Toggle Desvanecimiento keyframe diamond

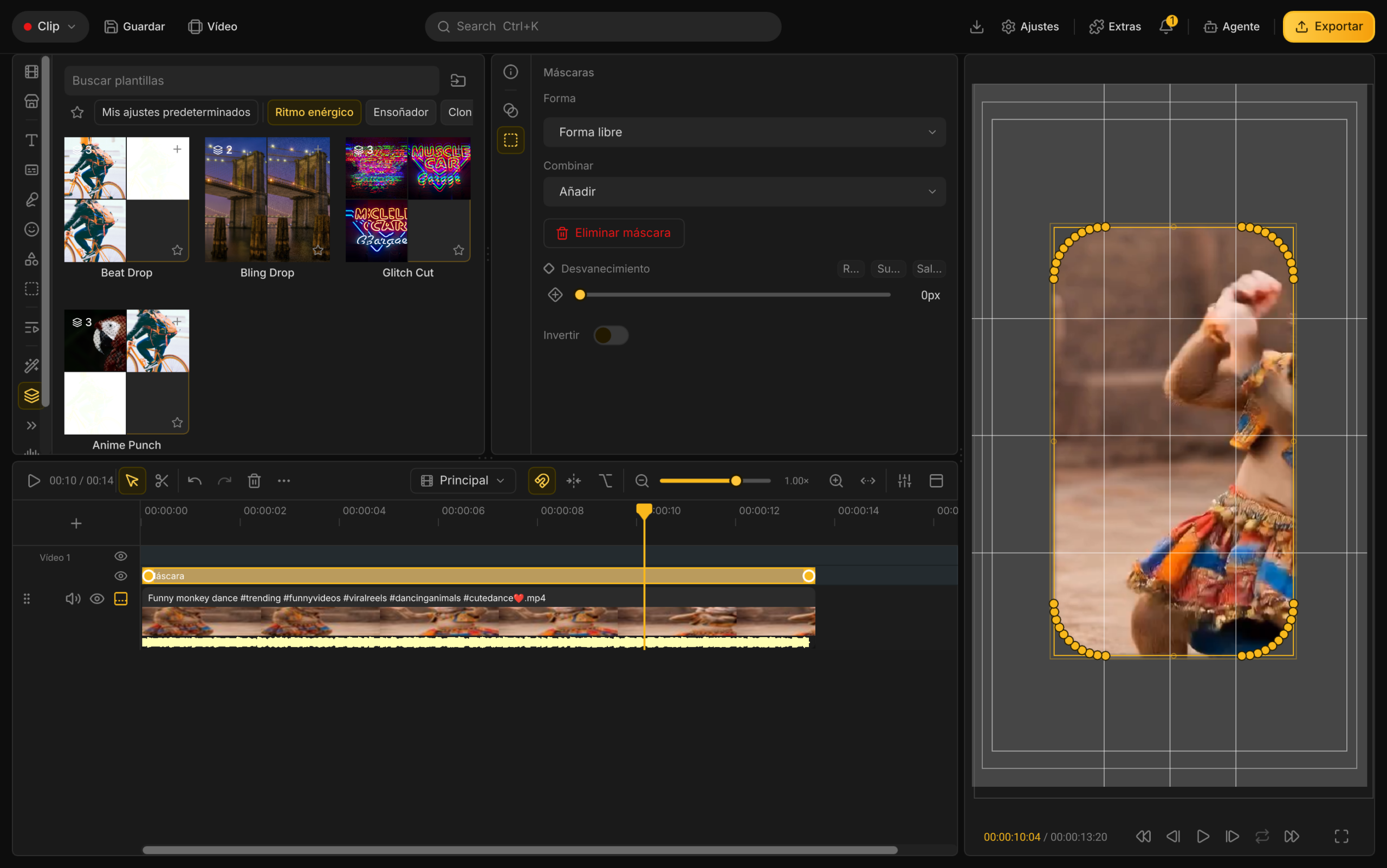pos(549,269)
